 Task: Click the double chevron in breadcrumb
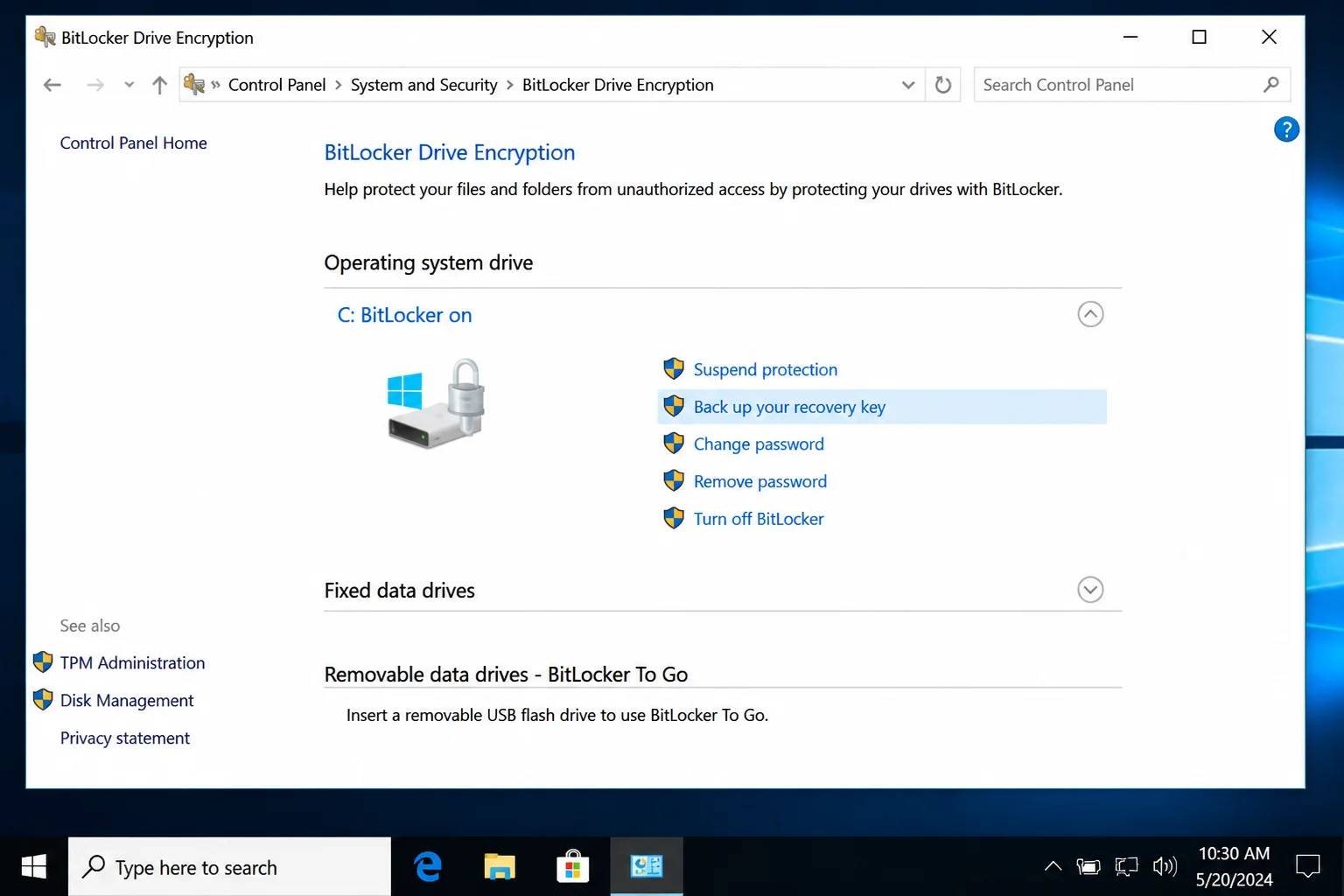point(215,85)
